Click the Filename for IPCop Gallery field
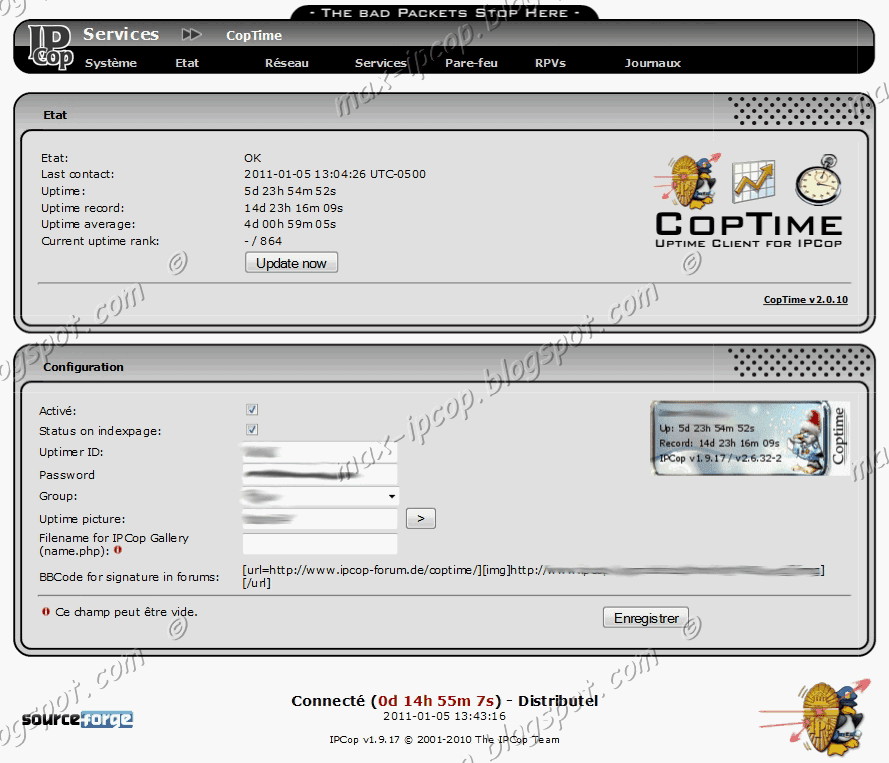This screenshot has width=889, height=763. [x=320, y=544]
